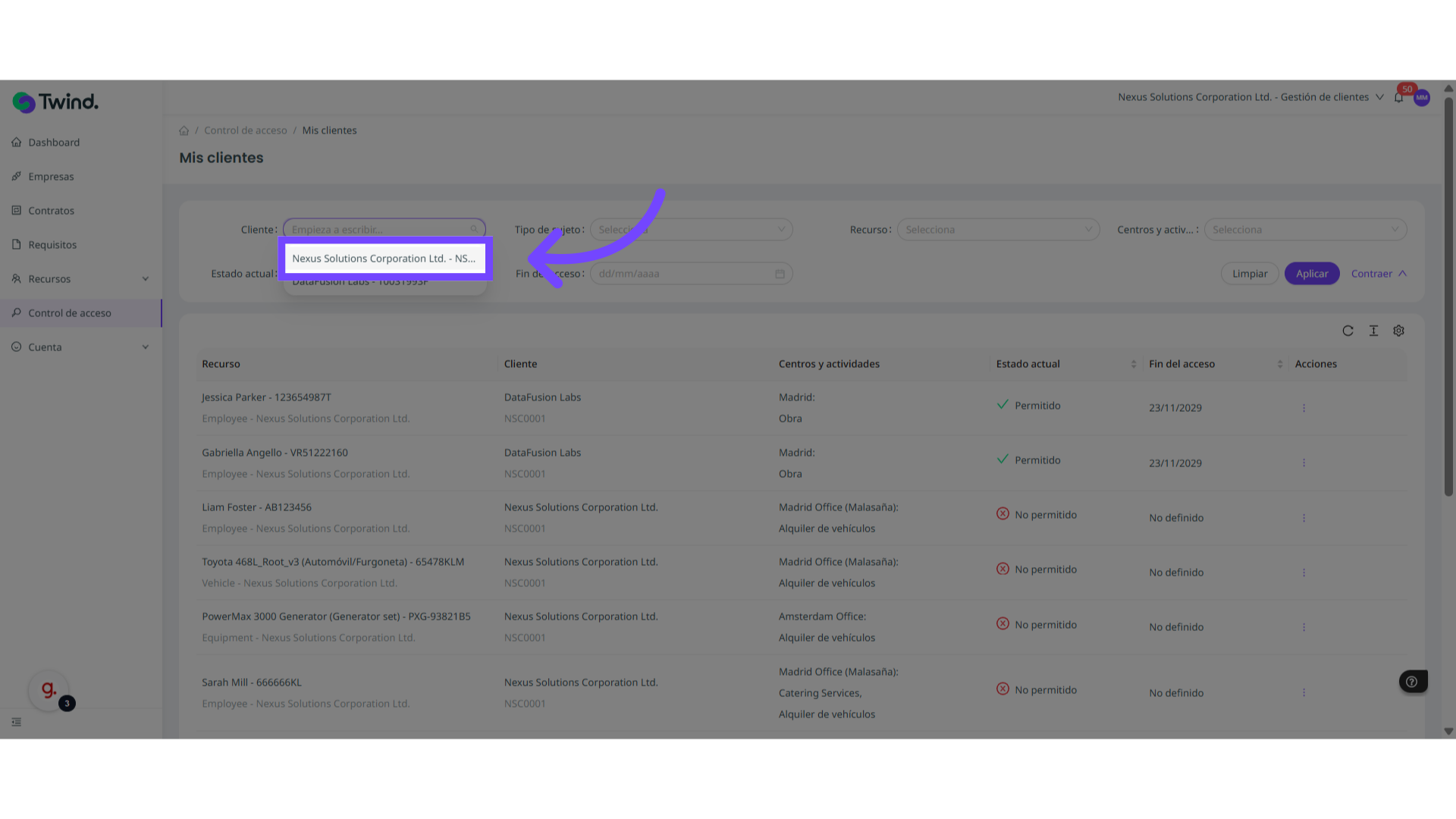Click the Limpiar button
Screen dimensions: 1456x819
pyautogui.click(x=1249, y=274)
